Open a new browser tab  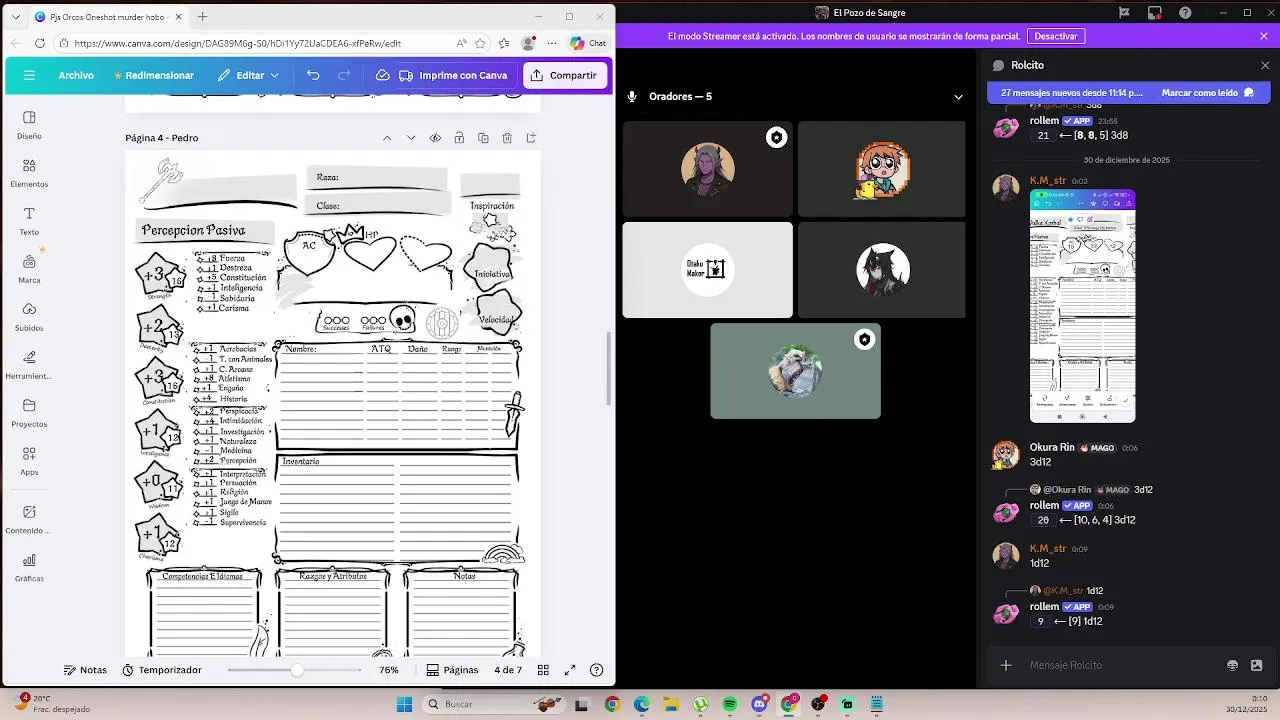coord(202,17)
